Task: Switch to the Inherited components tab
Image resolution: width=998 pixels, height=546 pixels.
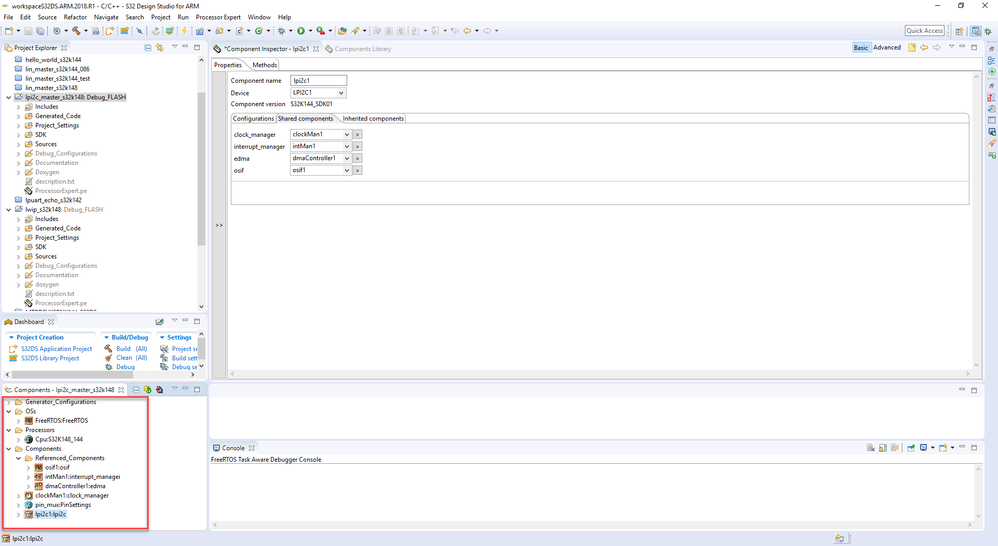Action: (373, 118)
